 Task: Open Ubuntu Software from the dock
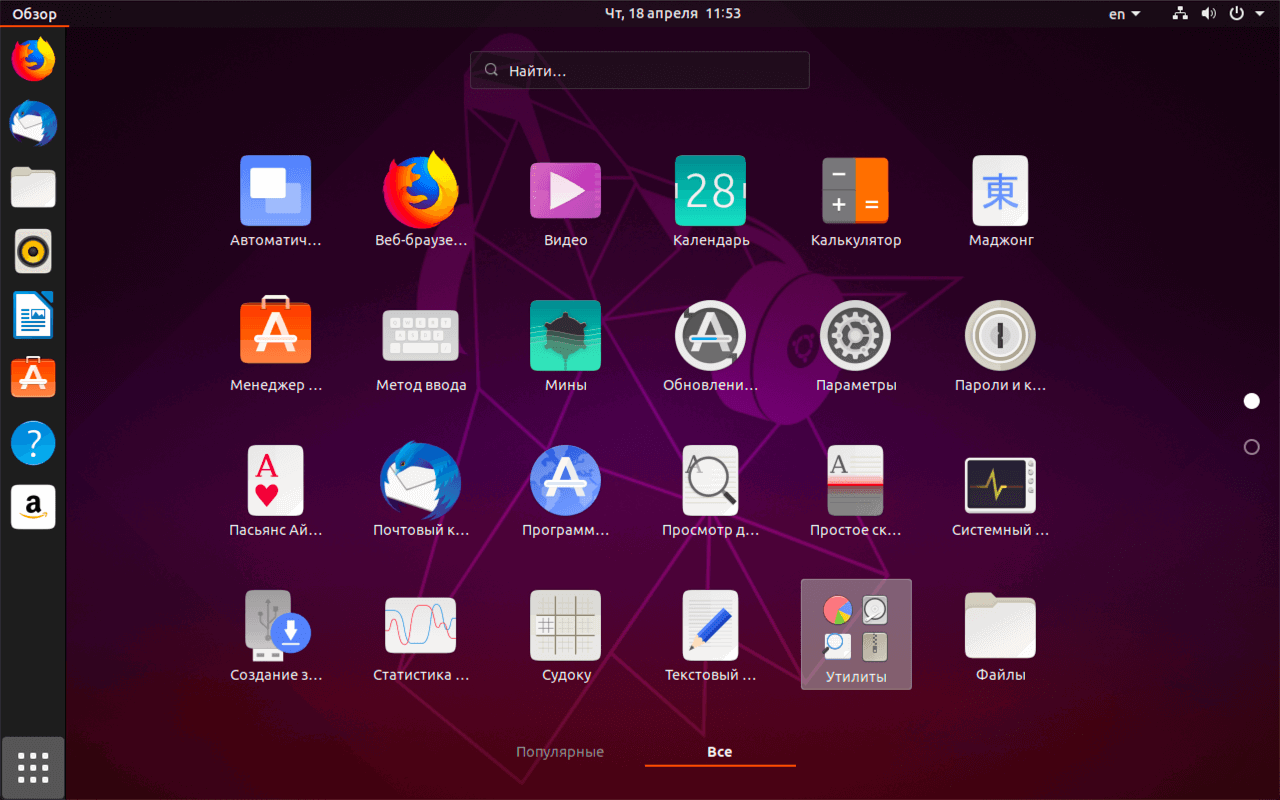tap(33, 378)
